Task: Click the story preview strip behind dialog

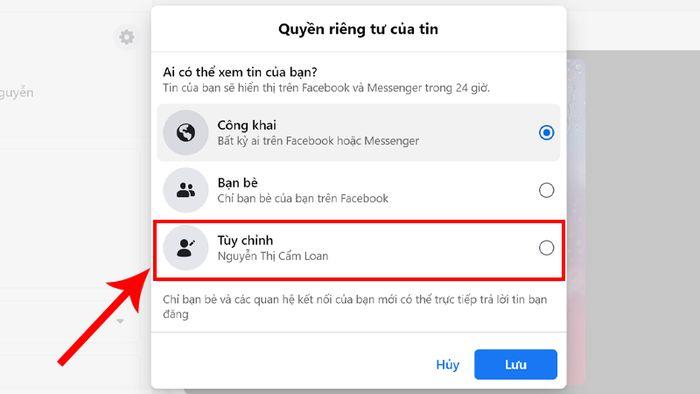Action: coord(576,221)
